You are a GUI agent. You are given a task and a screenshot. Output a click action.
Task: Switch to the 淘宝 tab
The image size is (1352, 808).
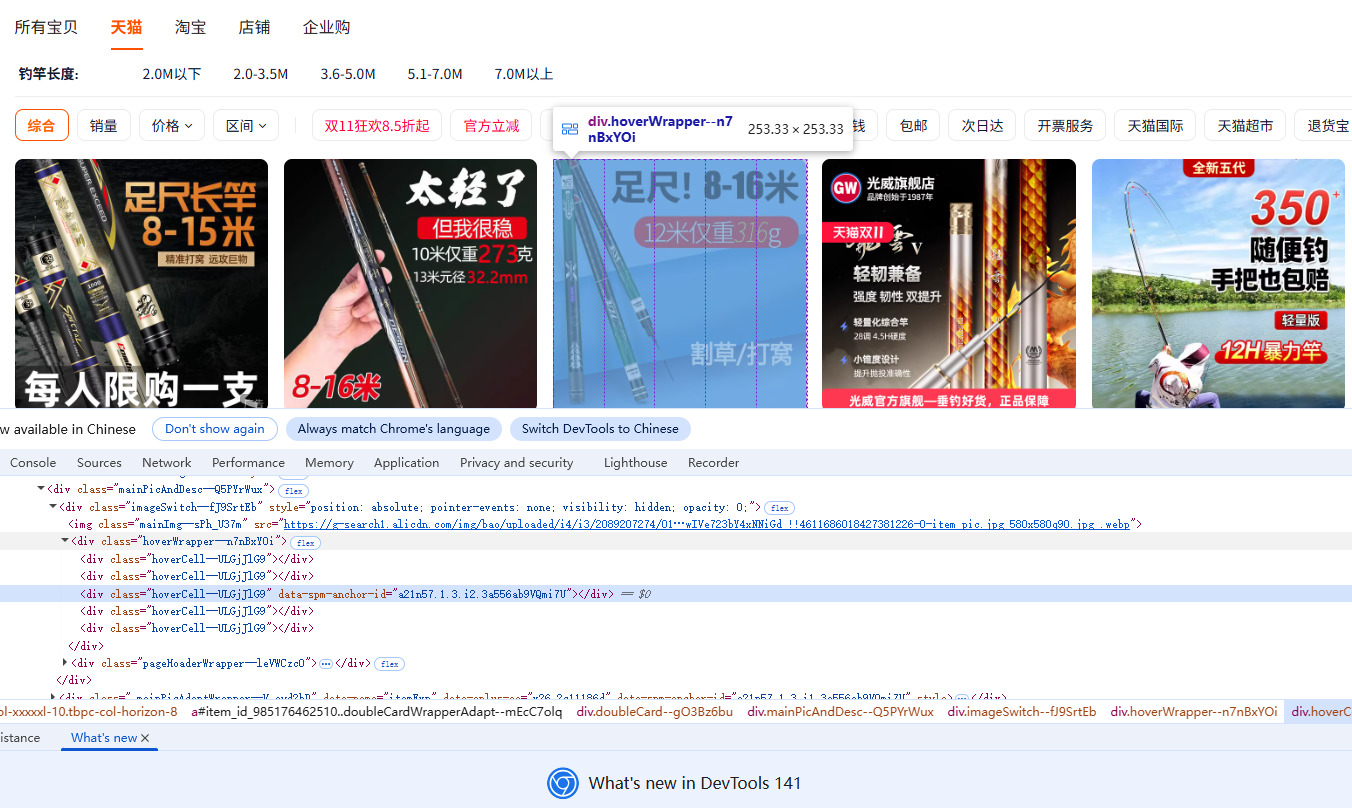[x=190, y=27]
